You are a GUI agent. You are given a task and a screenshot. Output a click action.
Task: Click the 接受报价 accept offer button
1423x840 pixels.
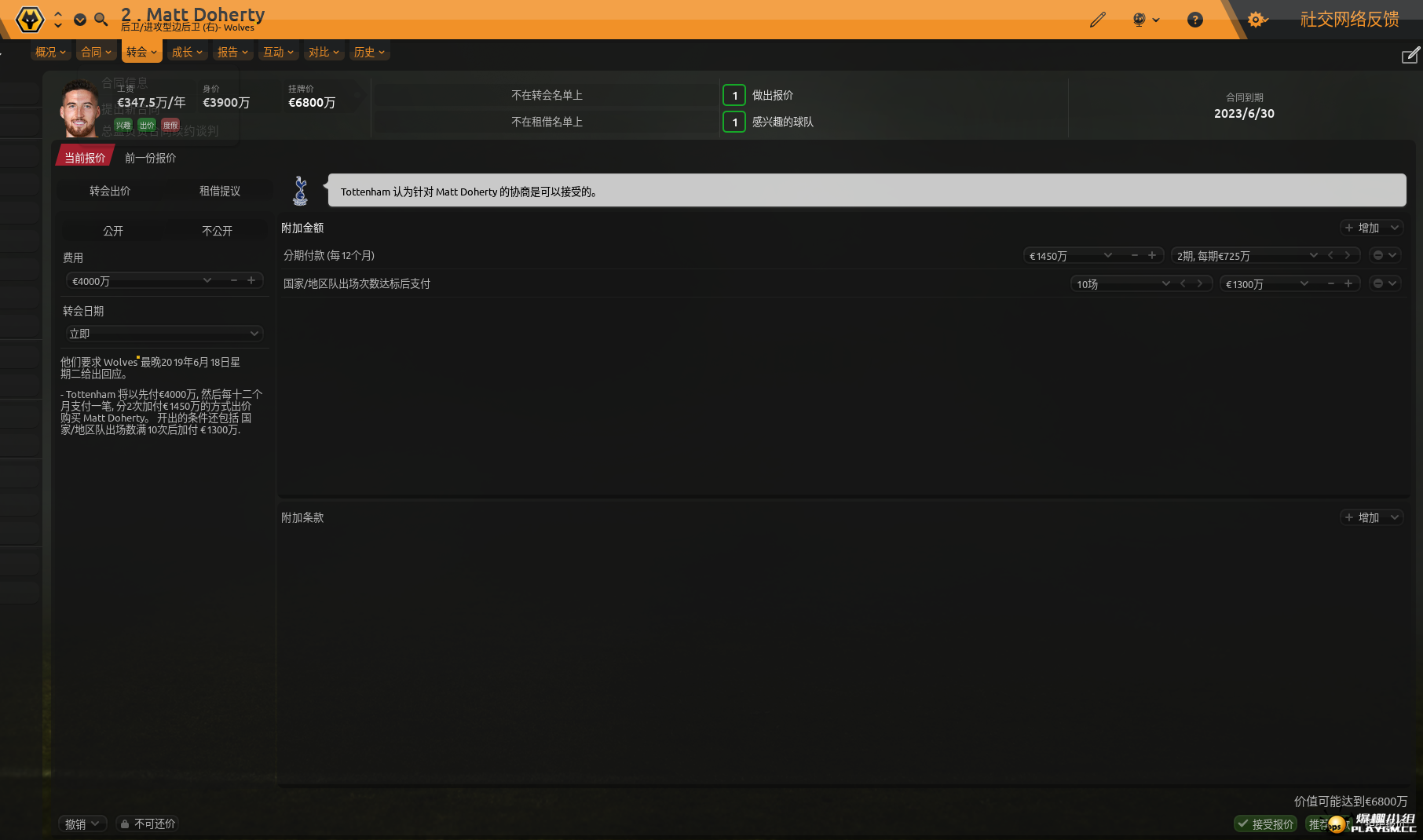coord(1265,824)
